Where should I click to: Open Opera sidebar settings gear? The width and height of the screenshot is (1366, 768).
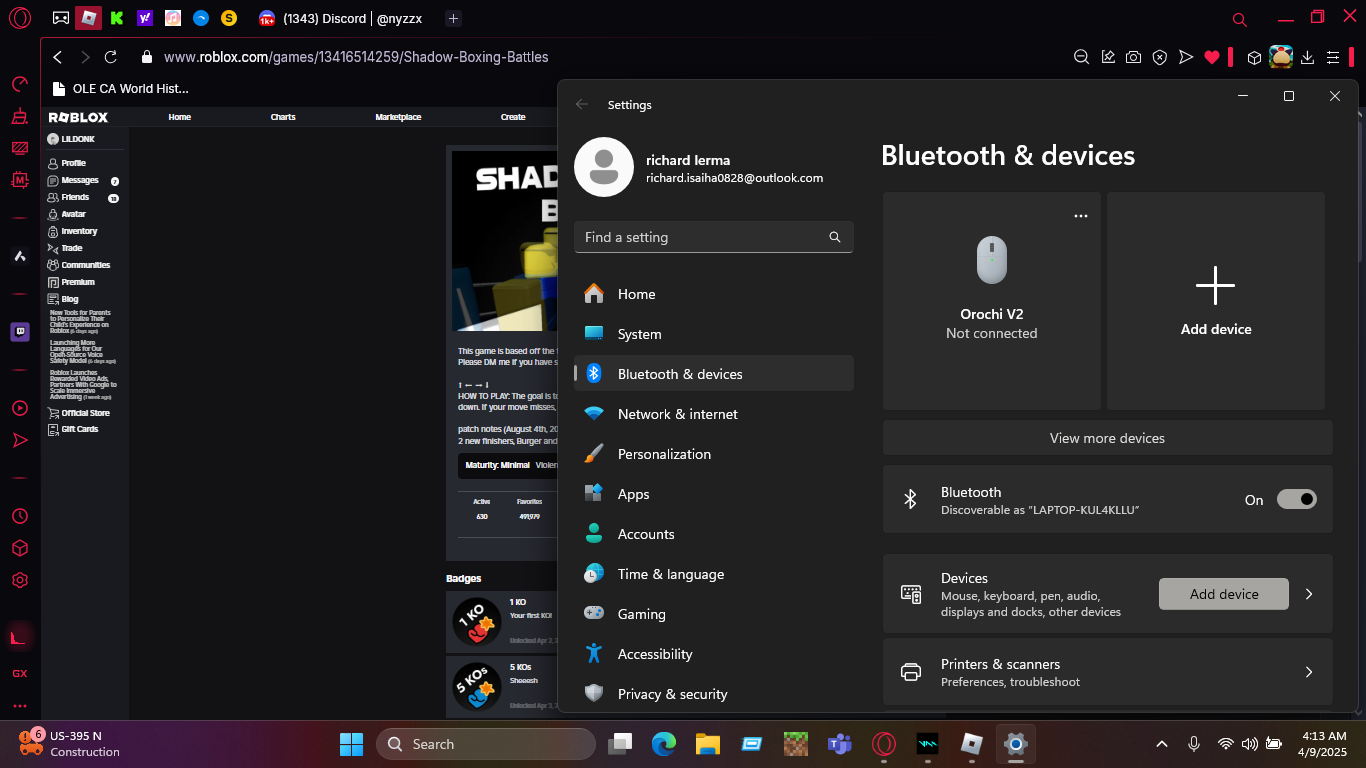click(x=20, y=580)
